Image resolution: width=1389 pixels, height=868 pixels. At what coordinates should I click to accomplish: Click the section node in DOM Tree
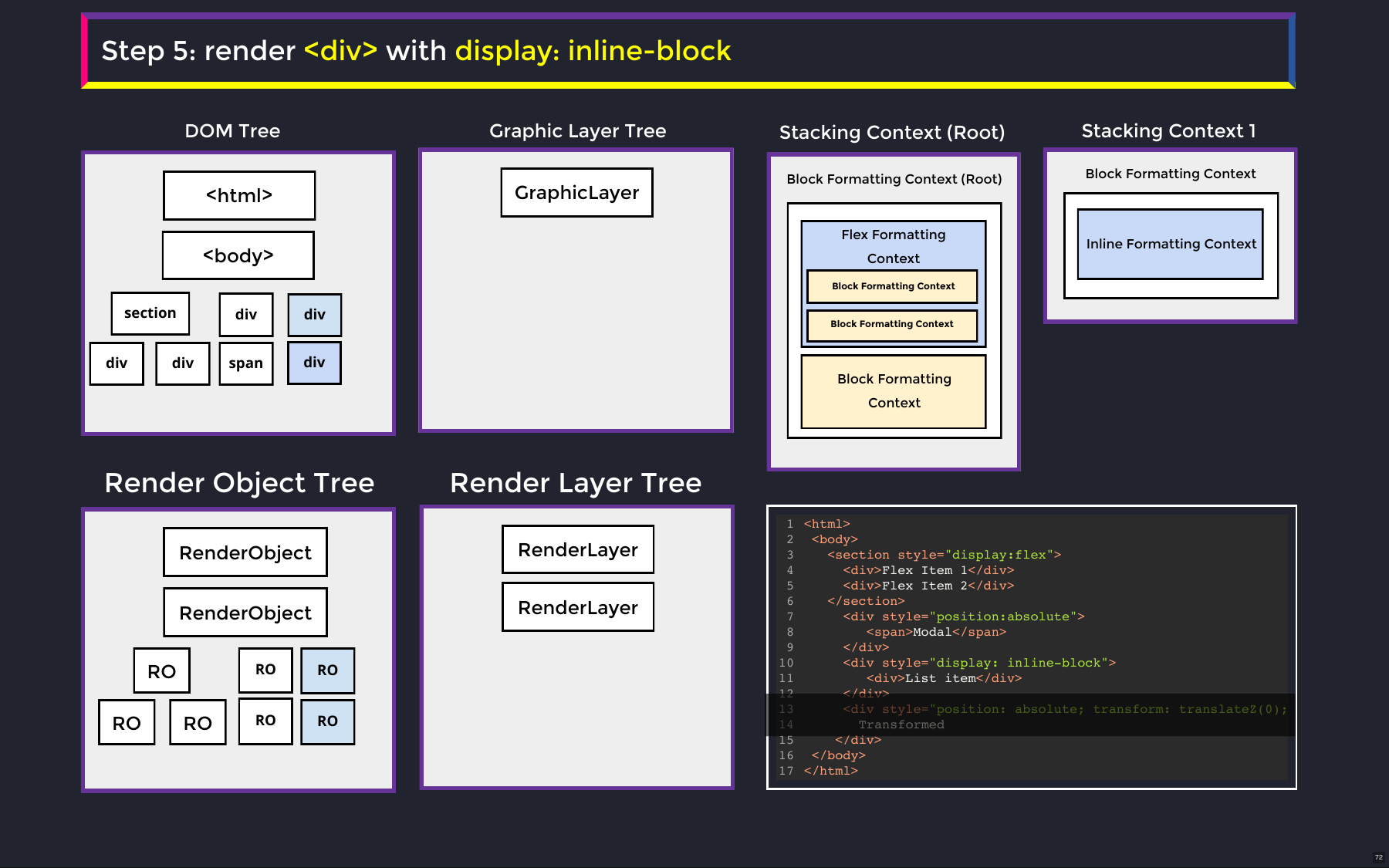click(x=150, y=313)
